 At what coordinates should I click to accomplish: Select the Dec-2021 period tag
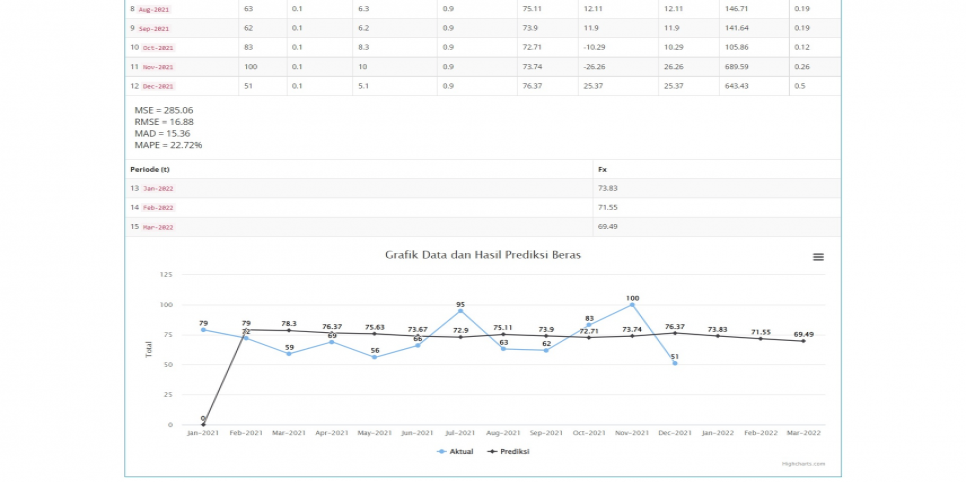click(x=159, y=86)
